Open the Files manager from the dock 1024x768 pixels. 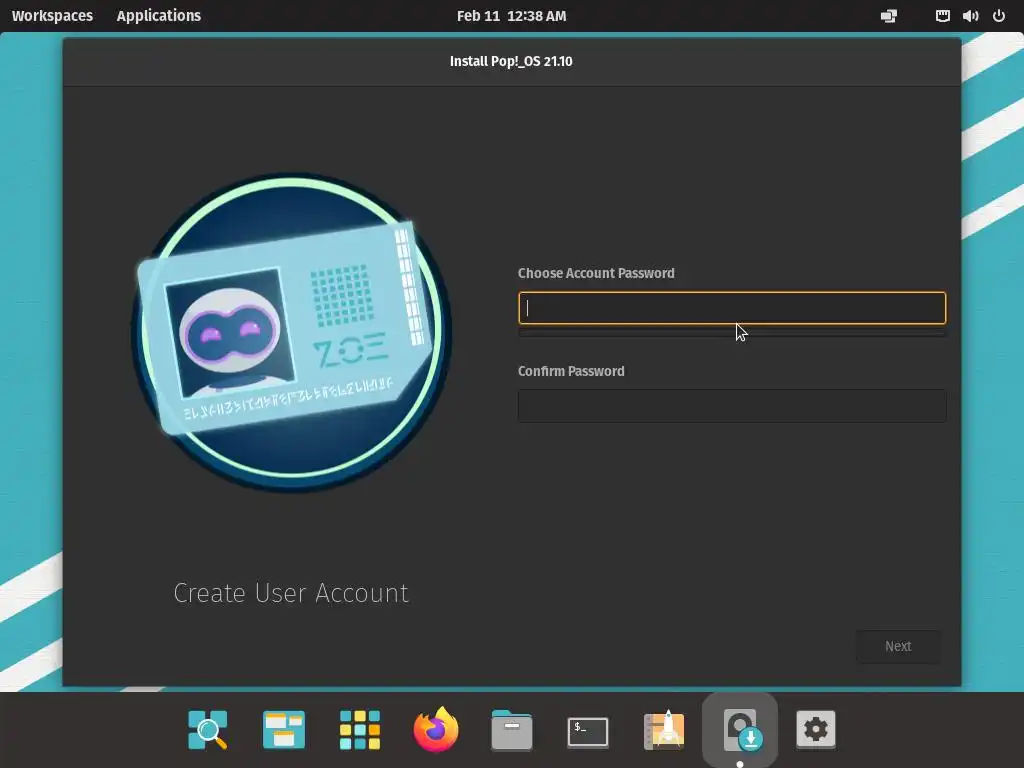511,729
